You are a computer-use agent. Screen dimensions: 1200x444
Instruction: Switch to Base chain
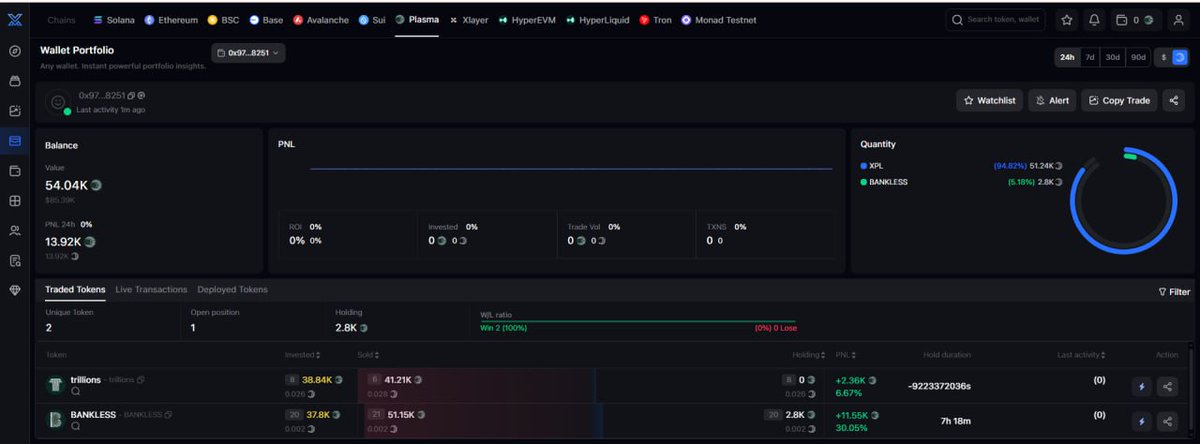(268, 19)
